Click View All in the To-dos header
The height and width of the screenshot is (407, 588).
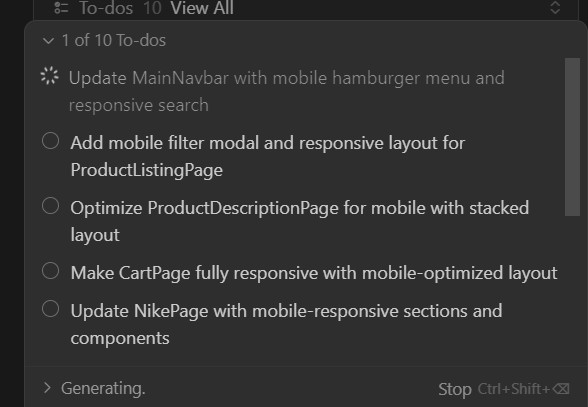pos(202,8)
